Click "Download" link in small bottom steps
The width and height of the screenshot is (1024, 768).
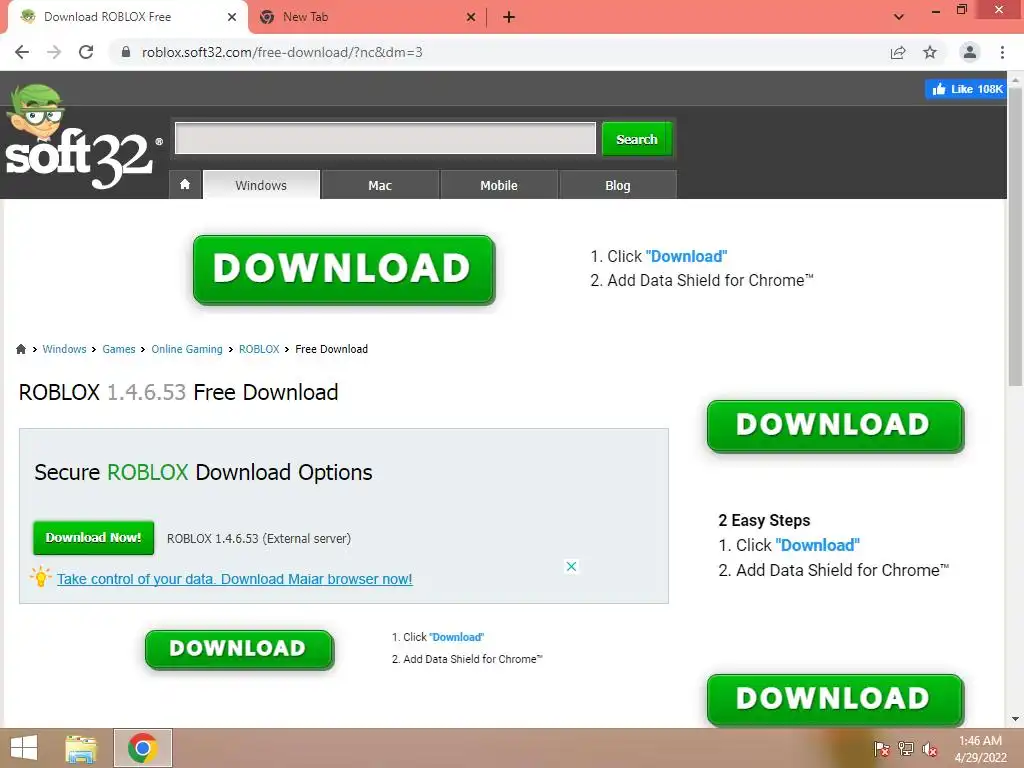click(456, 637)
